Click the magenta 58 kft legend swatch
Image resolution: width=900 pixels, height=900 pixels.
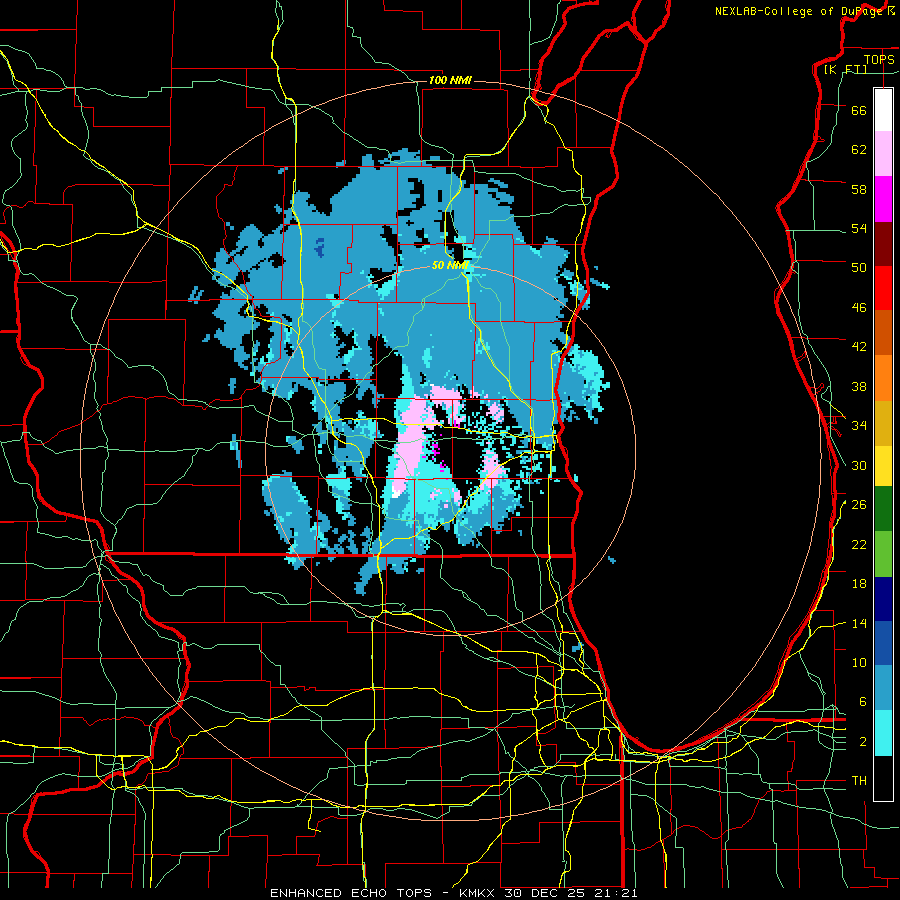pos(883,199)
